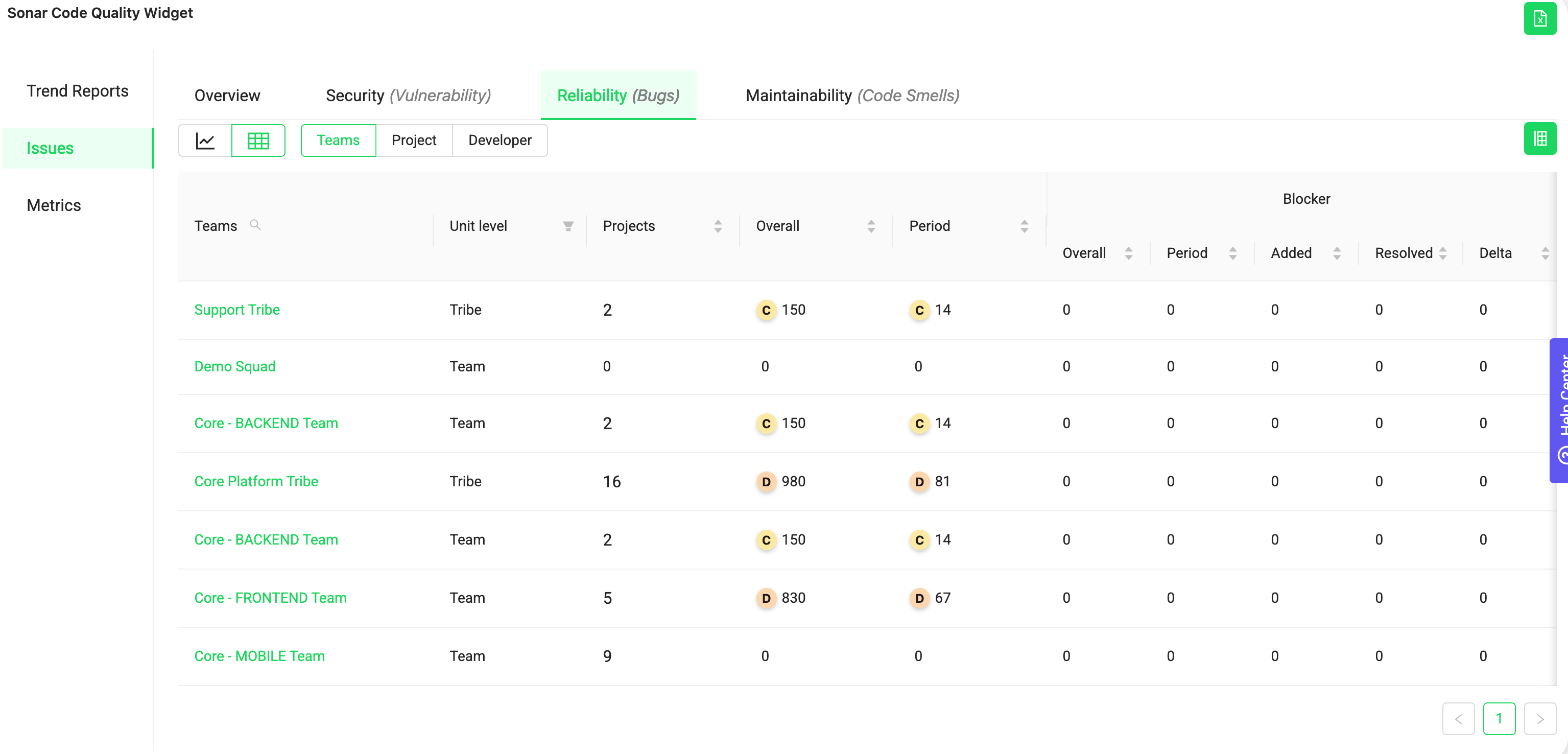Sort by Blocker Added column

1337,253
